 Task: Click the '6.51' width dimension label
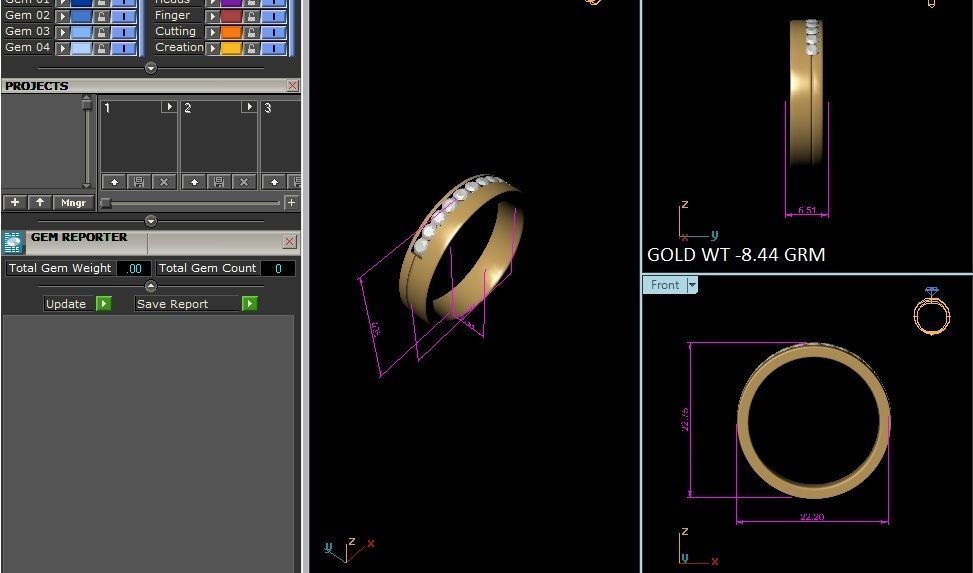[807, 210]
